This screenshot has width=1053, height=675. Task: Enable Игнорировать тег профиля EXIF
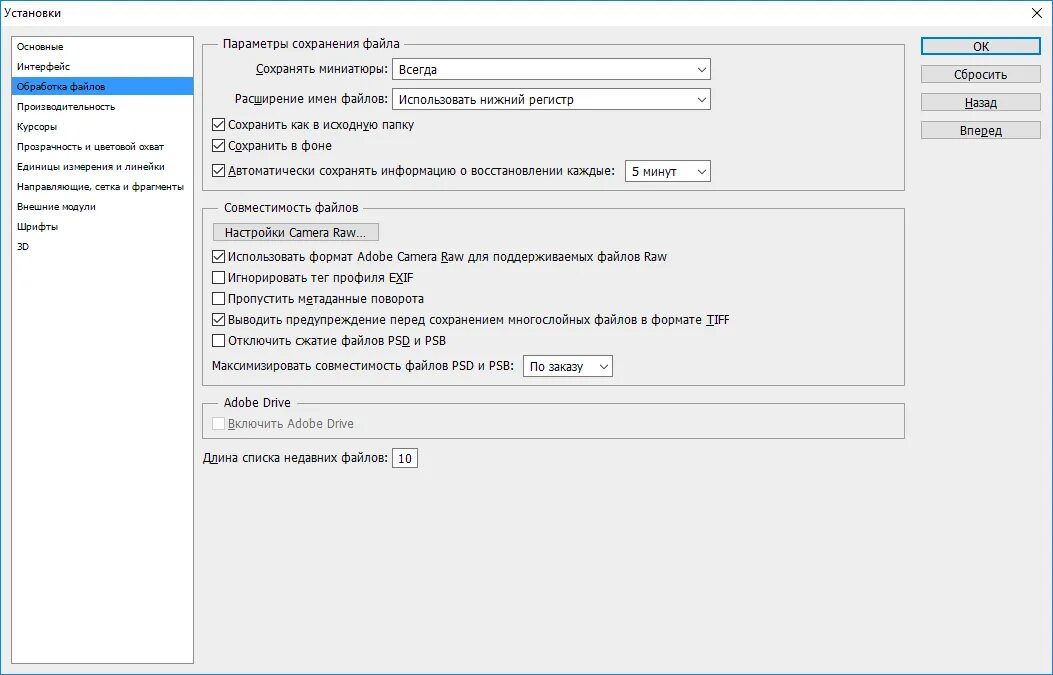coord(218,277)
